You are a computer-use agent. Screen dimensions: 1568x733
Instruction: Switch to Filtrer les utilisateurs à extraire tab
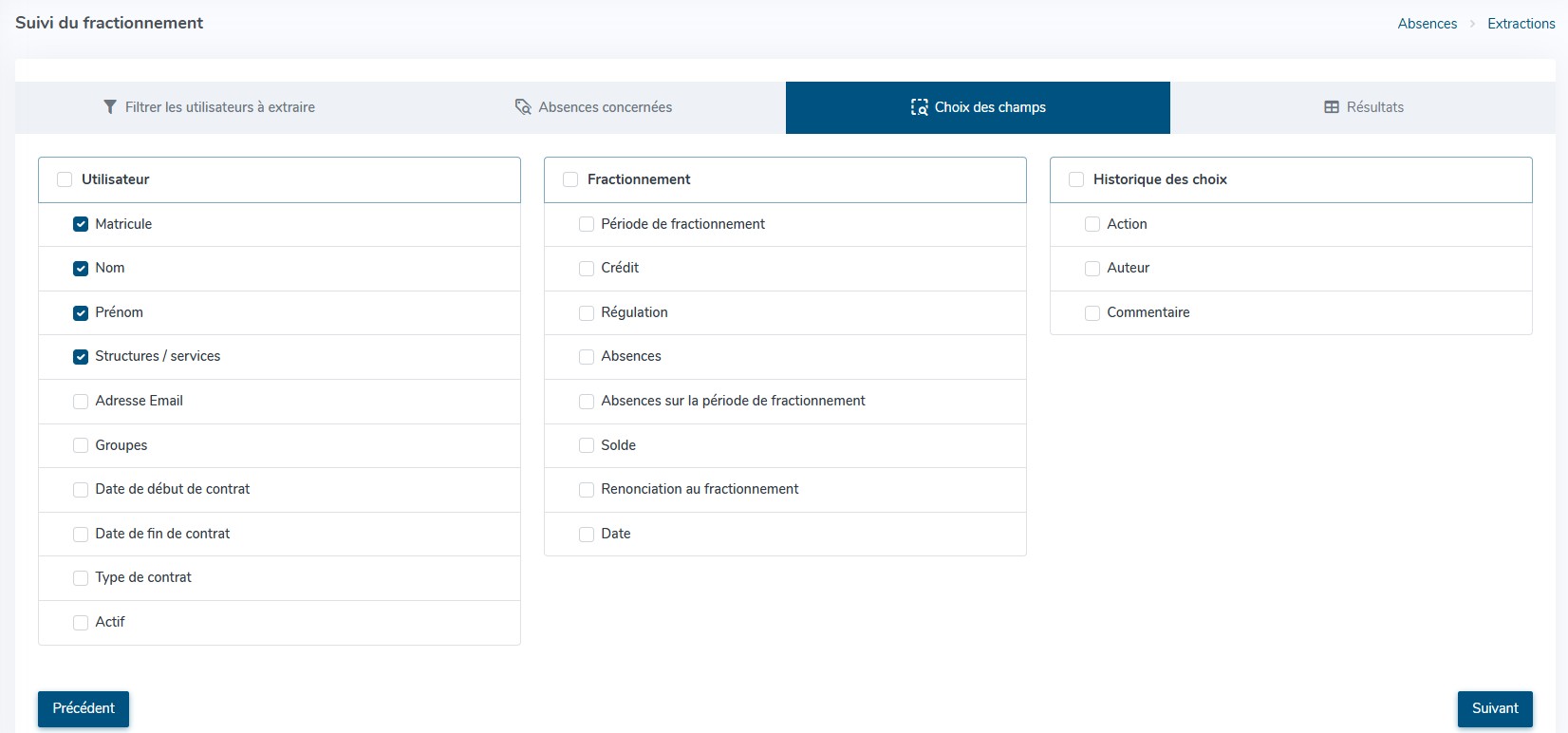click(209, 107)
